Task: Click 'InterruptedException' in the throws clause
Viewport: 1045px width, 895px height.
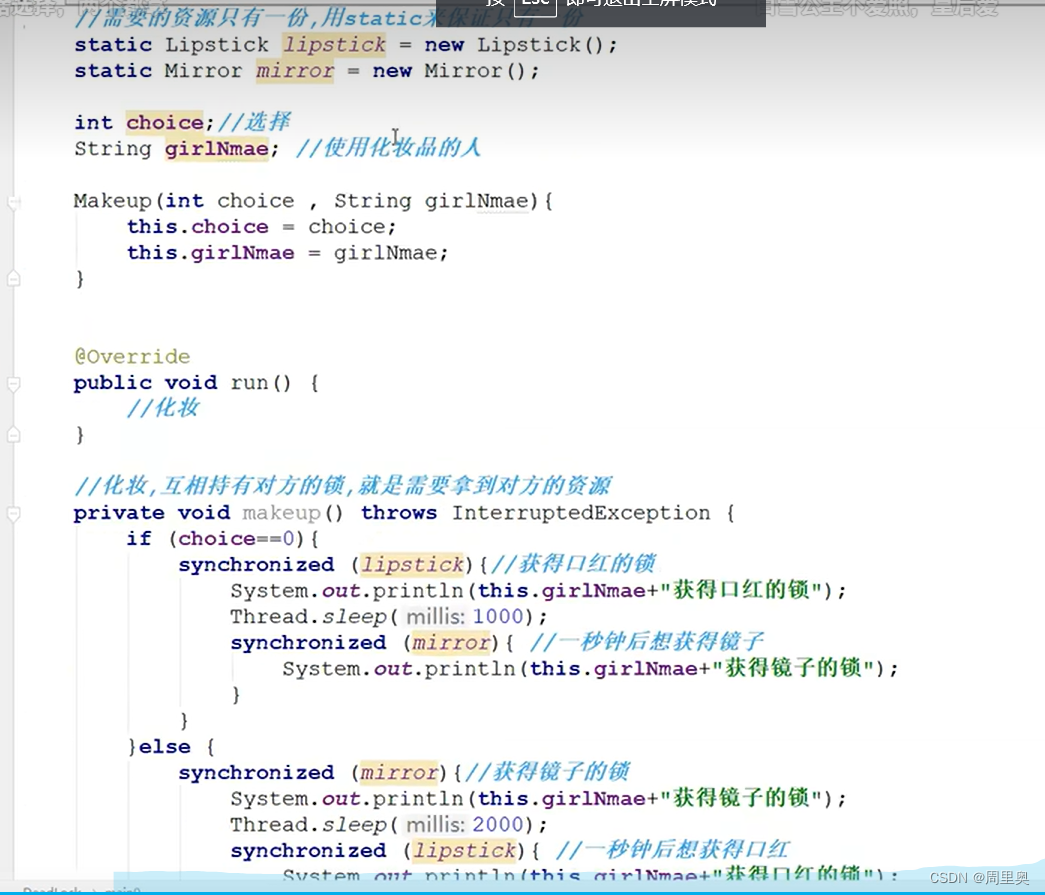Action: coord(581,512)
